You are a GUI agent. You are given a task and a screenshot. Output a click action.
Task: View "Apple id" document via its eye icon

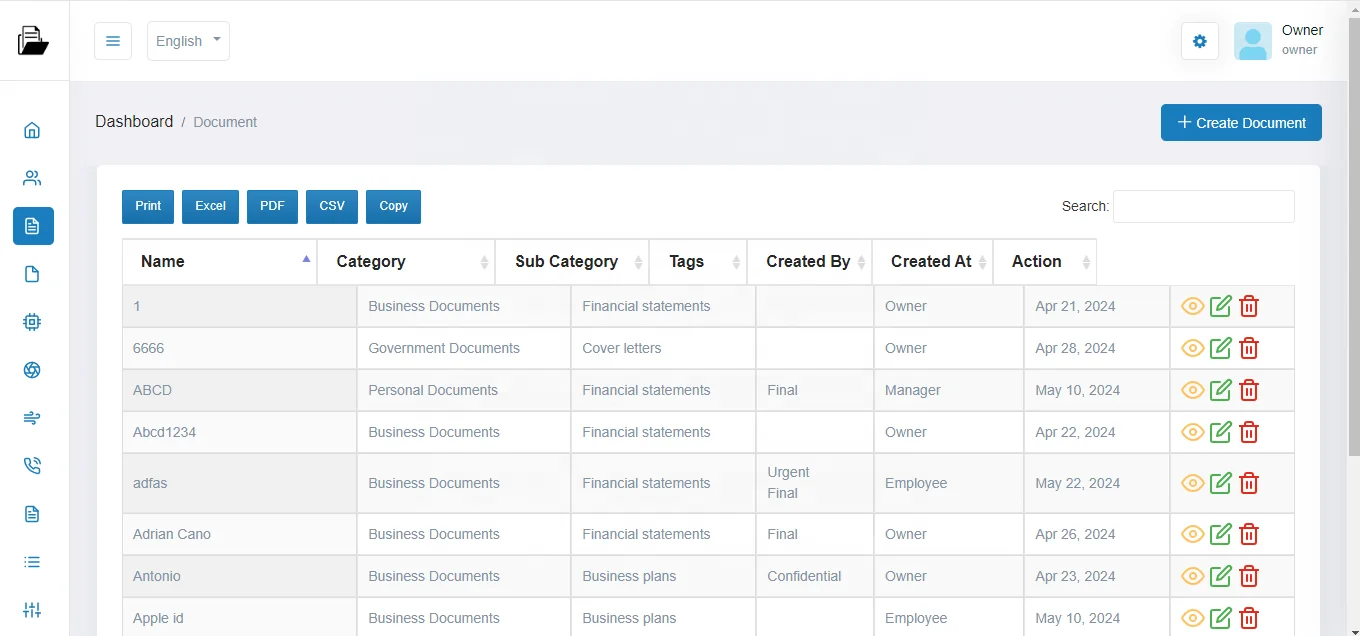click(x=1192, y=618)
